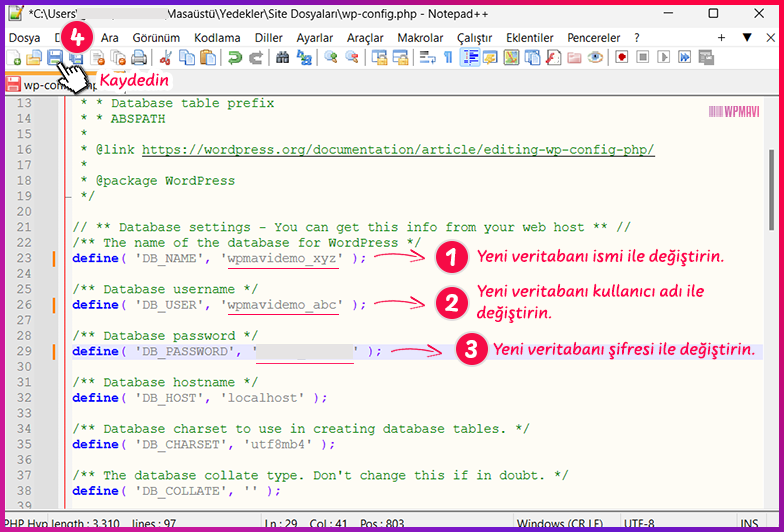Click 'wpmavidemo_abc' database user value
The image size is (784, 532).
click(282, 305)
